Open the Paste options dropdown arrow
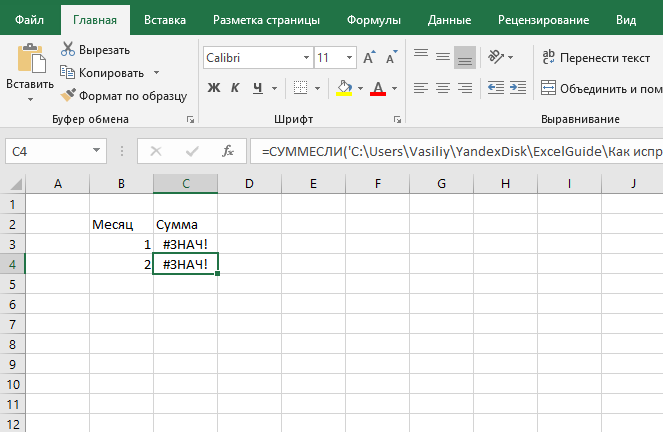Viewport: 663px width, 432px height. (x=30, y=100)
